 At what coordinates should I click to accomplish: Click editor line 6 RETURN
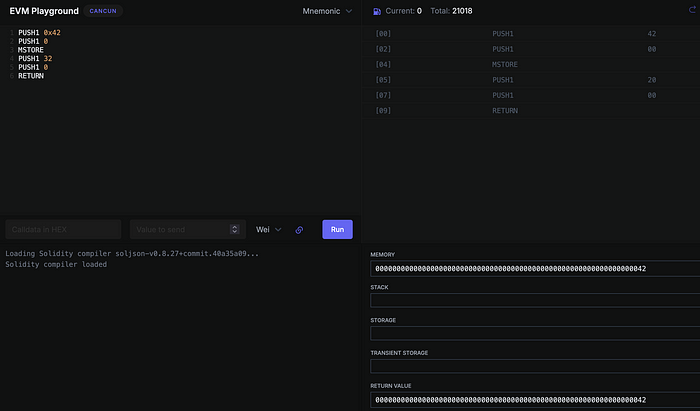click(31, 76)
